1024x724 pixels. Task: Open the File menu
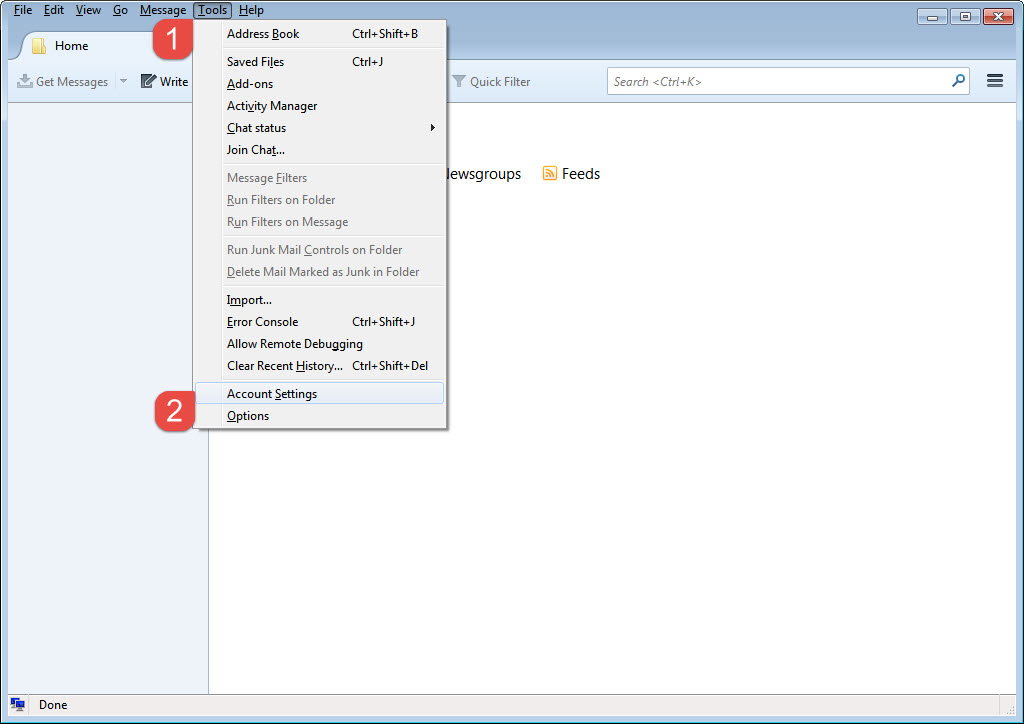[x=23, y=10]
